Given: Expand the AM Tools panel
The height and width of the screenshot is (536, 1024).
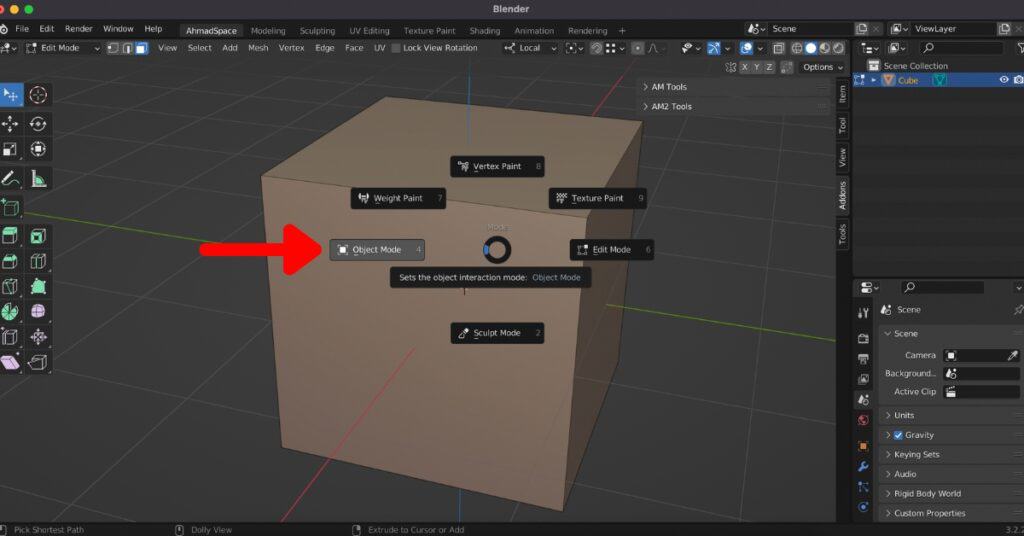Looking at the screenshot, I should click(x=670, y=87).
